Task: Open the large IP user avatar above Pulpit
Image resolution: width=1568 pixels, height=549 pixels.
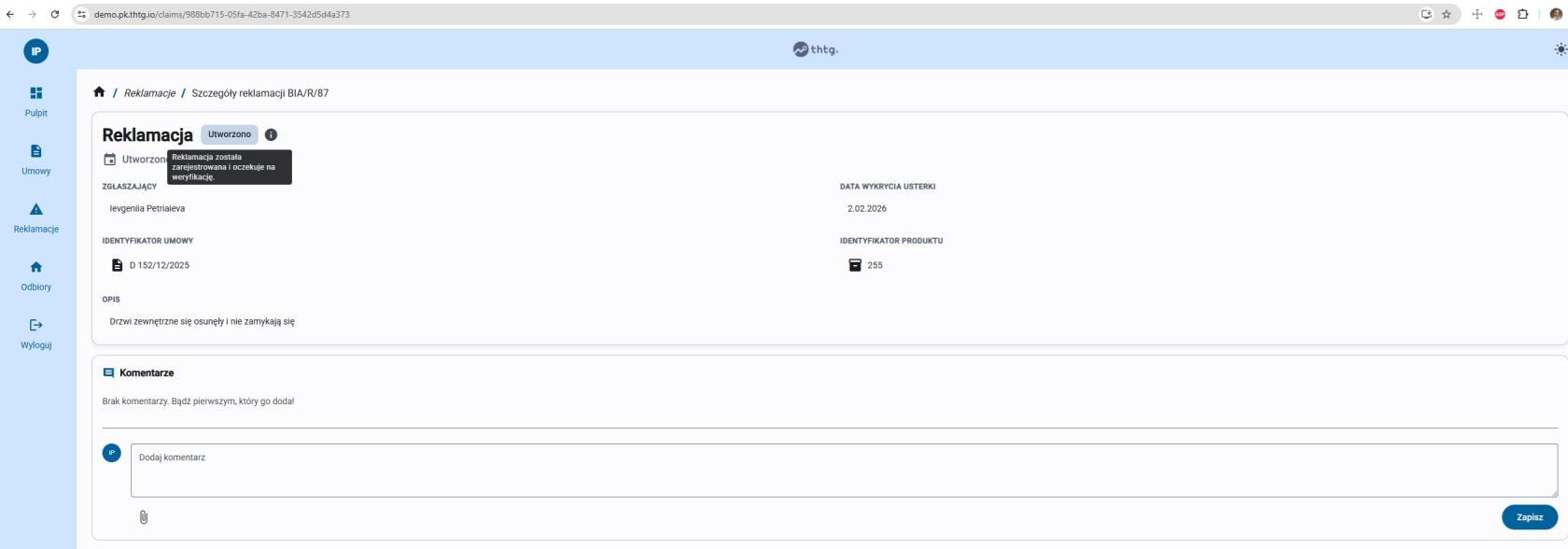Action: 36,51
